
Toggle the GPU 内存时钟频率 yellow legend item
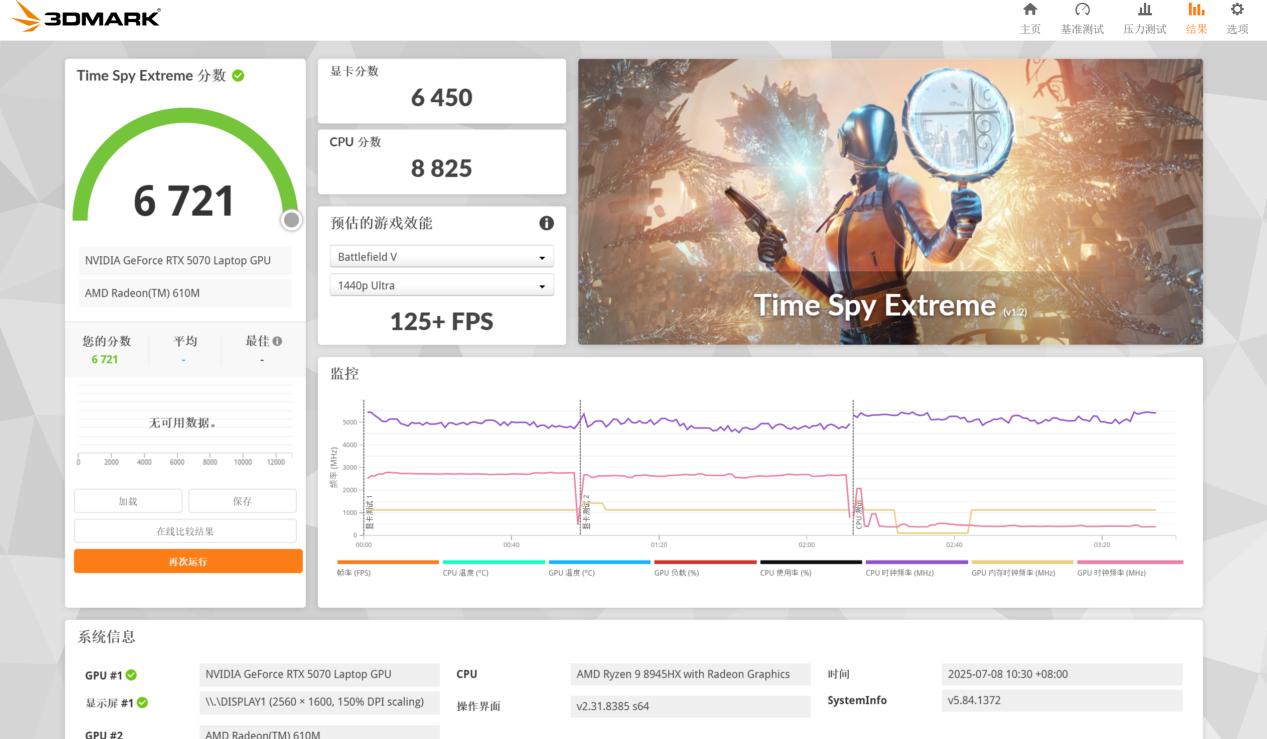[x=1022, y=567]
